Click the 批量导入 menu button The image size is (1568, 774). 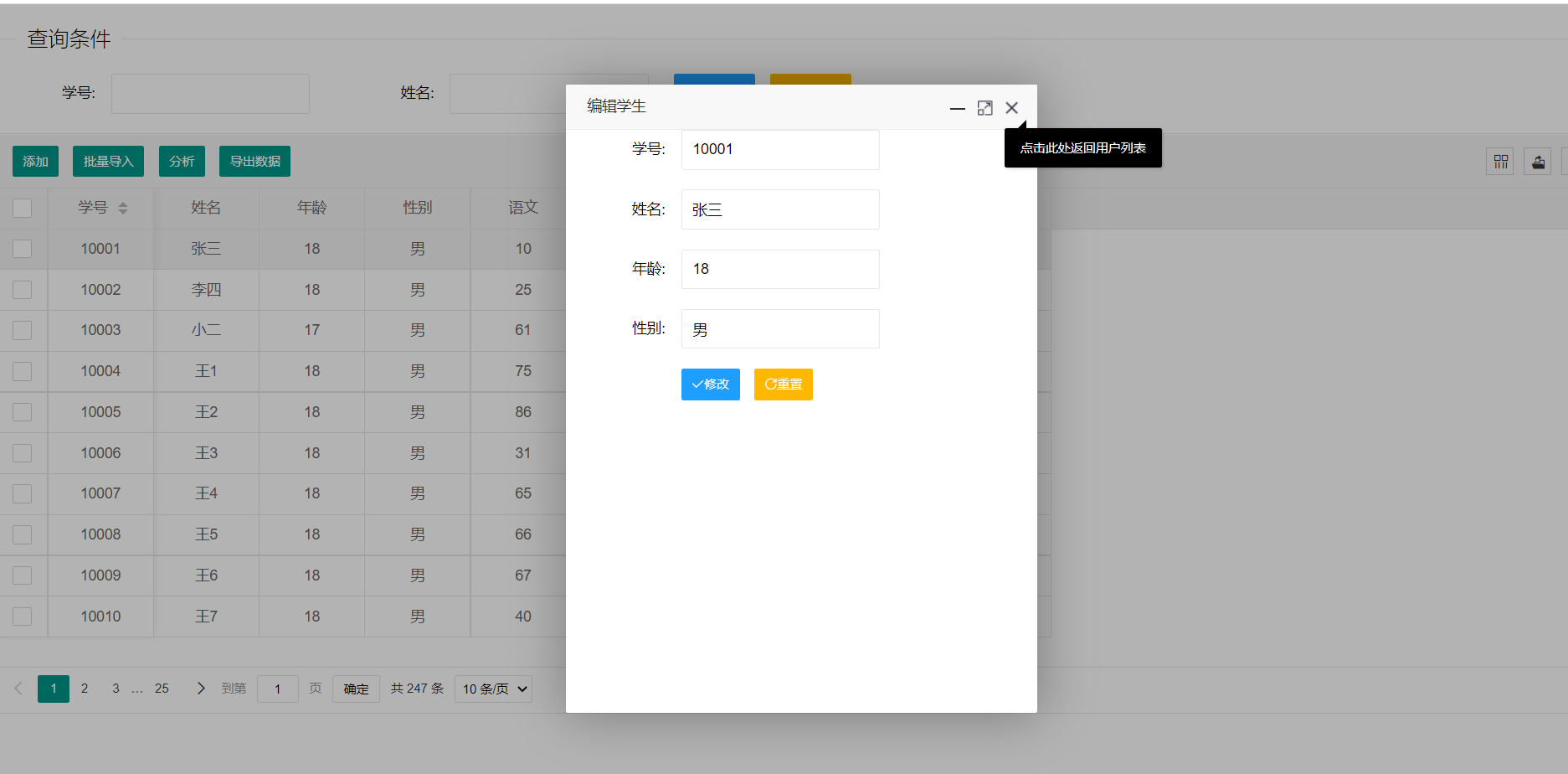[x=107, y=161]
